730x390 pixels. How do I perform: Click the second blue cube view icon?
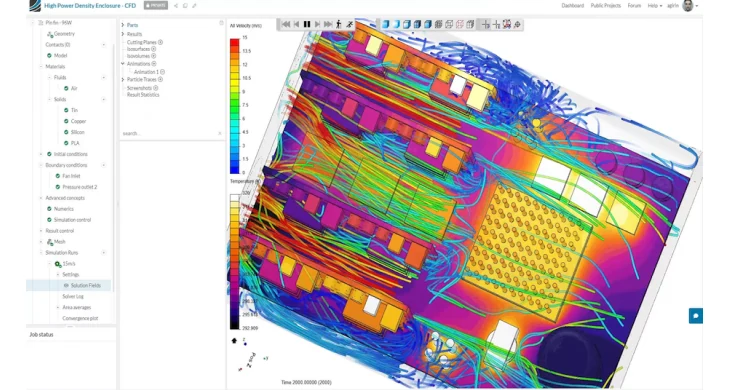[x=396, y=24]
